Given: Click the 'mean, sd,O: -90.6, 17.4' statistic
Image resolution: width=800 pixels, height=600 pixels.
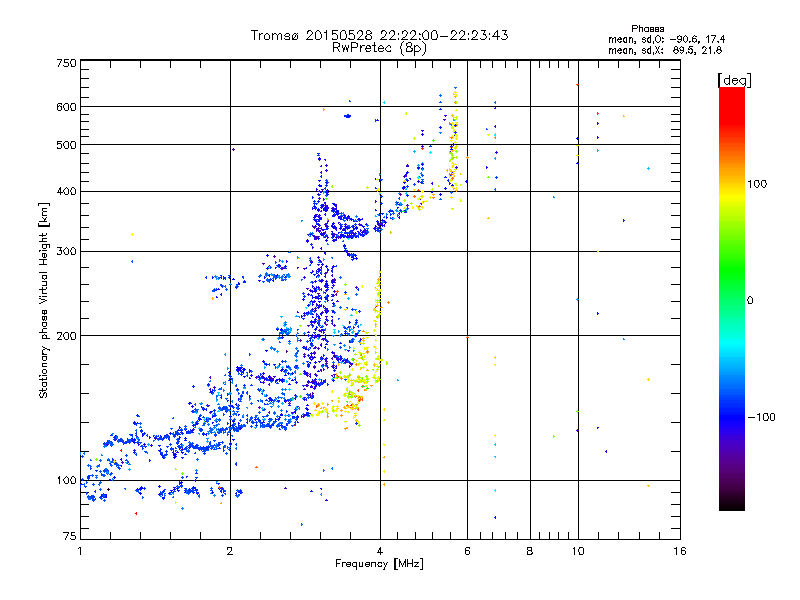Looking at the screenshot, I should [666, 39].
